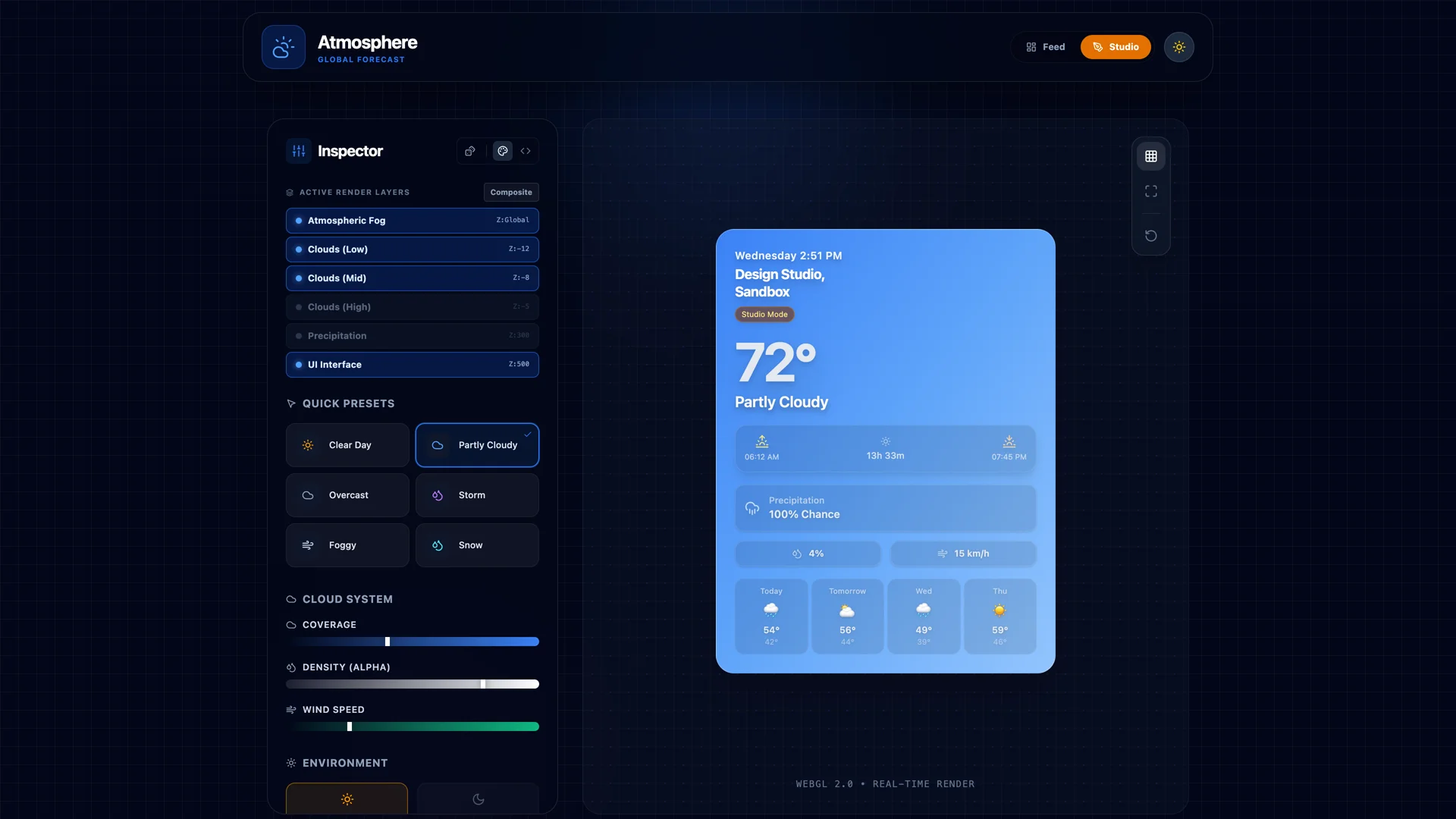This screenshot has height=819, width=1456.
Task: Click the wind 15 km/h pill
Action: [963, 554]
